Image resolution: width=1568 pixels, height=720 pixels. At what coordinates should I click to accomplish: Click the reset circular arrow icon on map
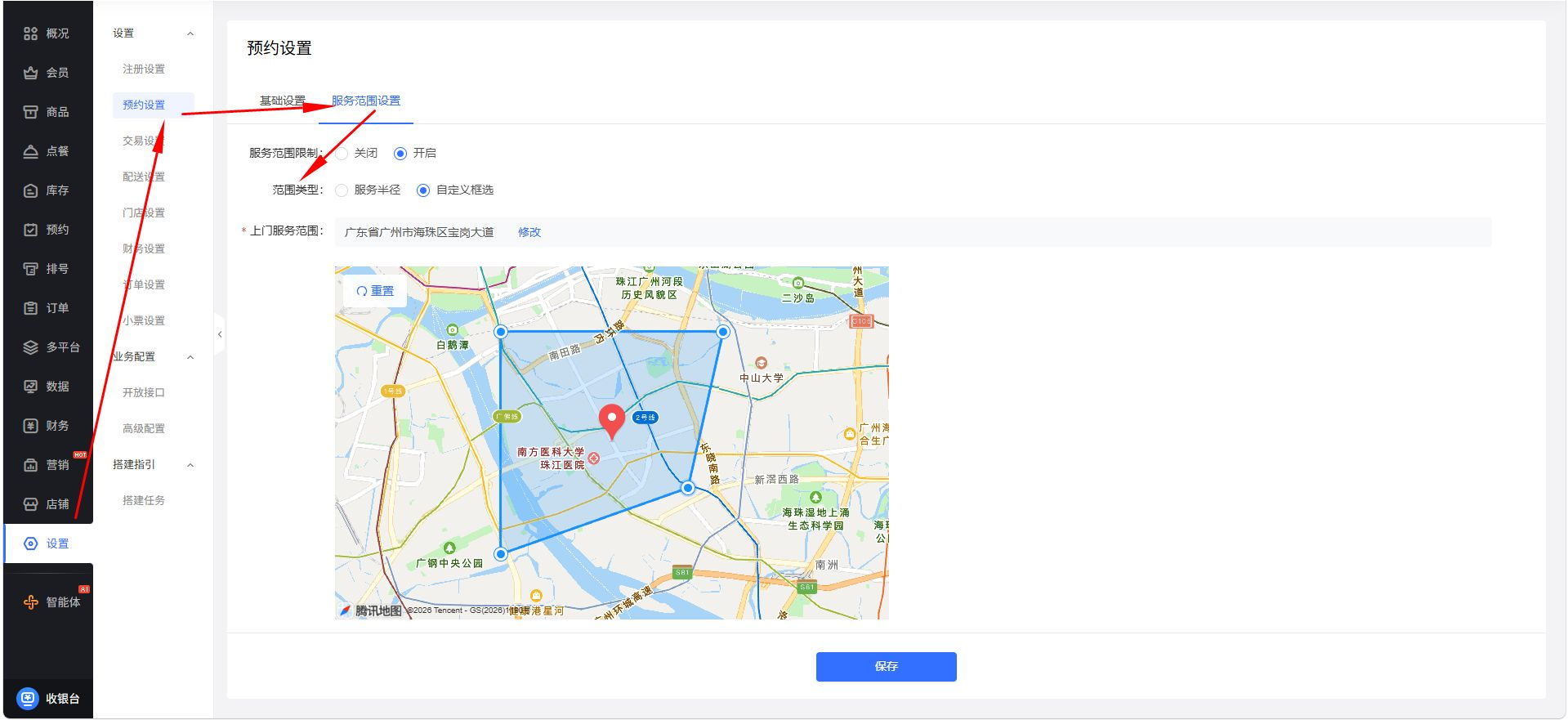click(x=362, y=291)
